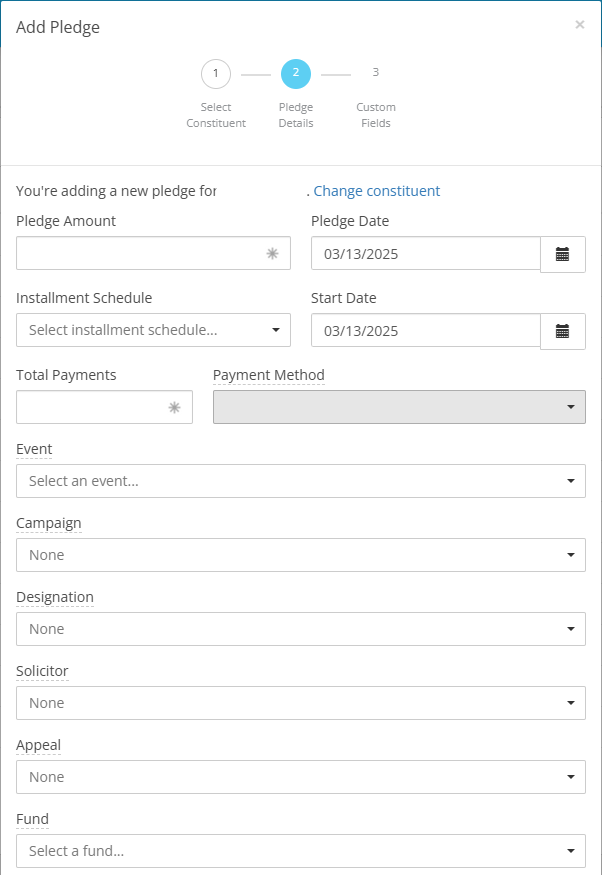Open the Solicitor dropdown
602x875 pixels.
tap(301, 703)
